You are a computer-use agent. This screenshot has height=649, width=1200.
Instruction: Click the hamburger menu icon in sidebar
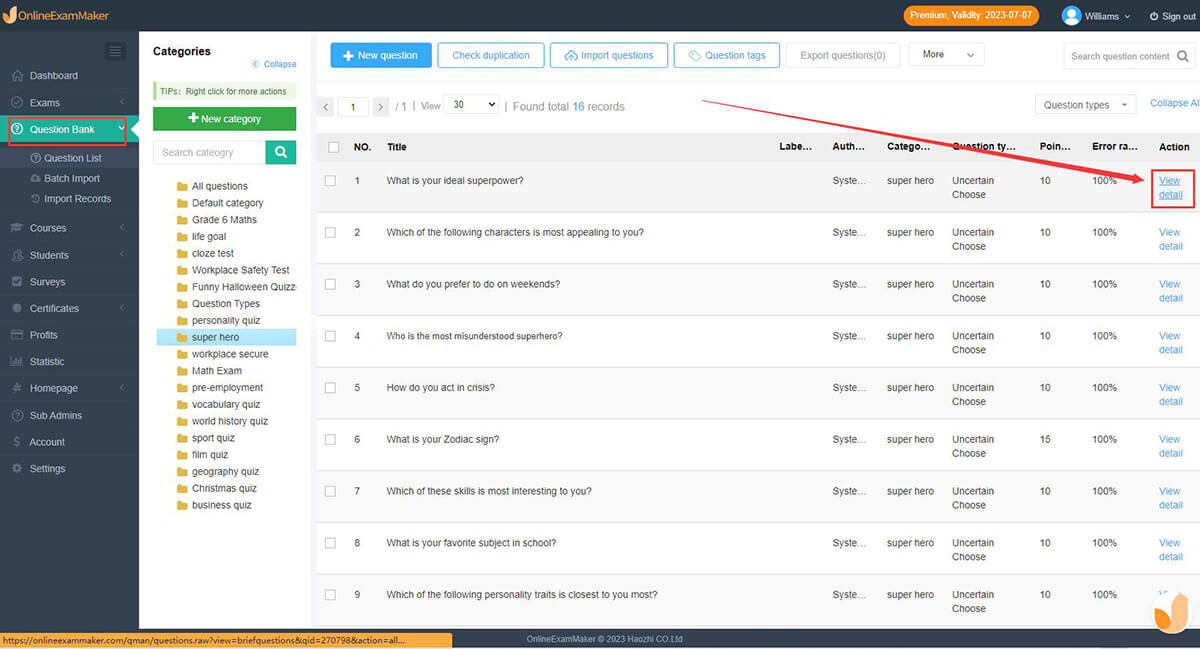115,51
